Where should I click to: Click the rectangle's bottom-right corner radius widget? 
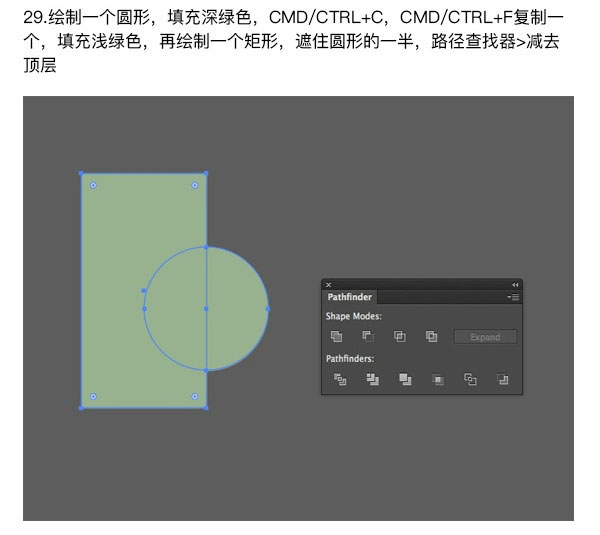(x=195, y=396)
